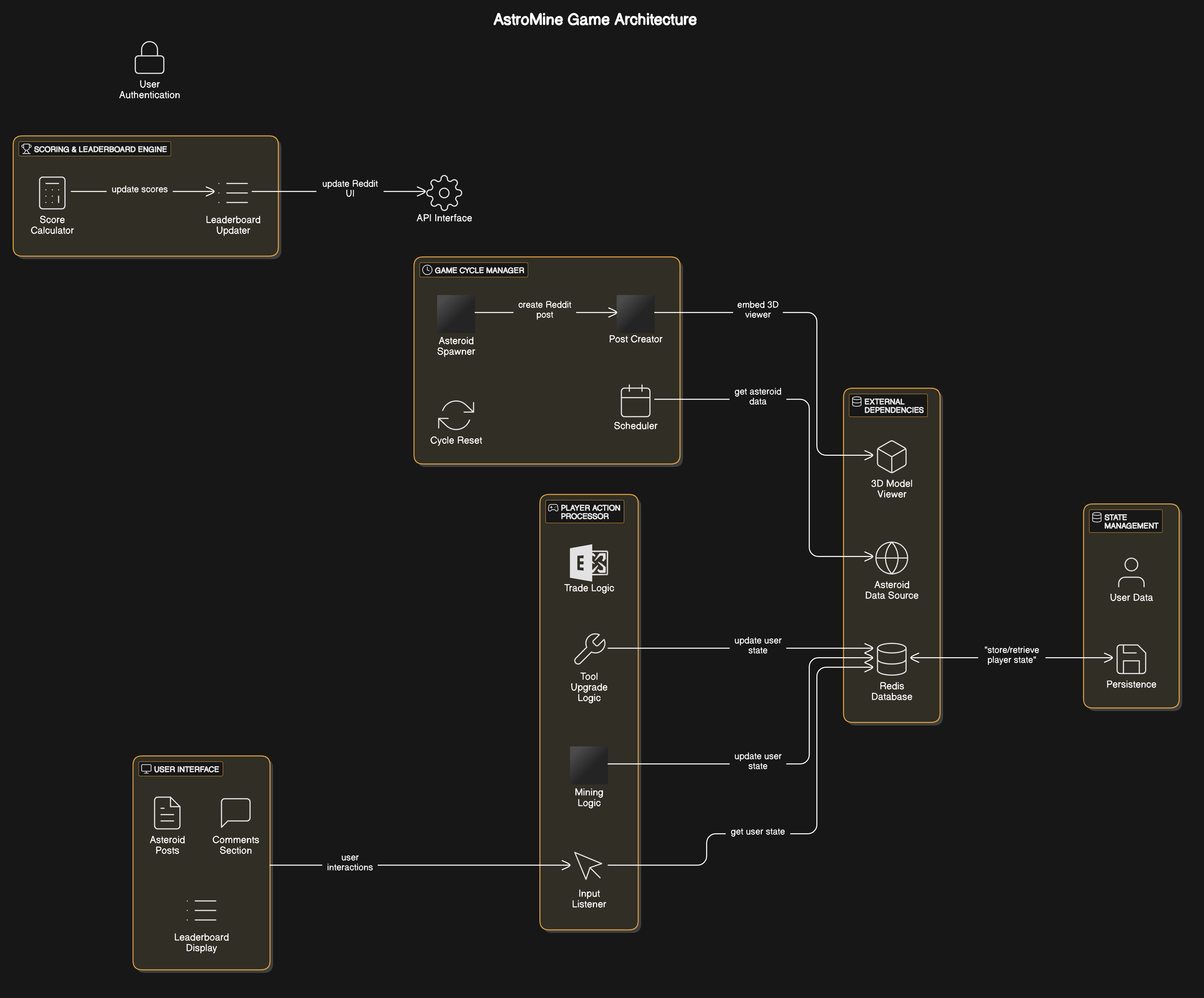Select the User Data person icon
Image resolution: width=1204 pixels, height=998 pixels.
[x=1131, y=572]
